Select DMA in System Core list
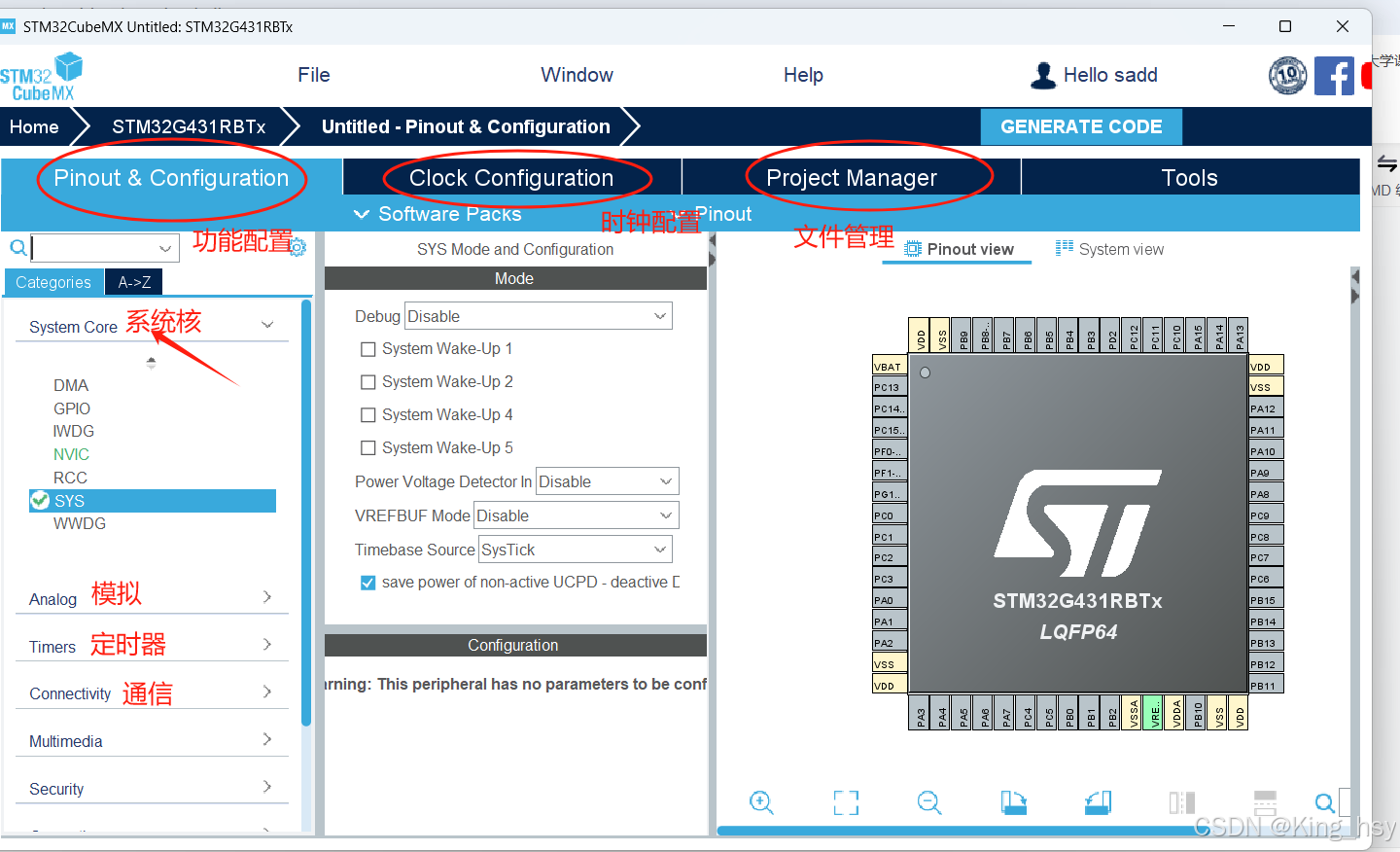 71,385
